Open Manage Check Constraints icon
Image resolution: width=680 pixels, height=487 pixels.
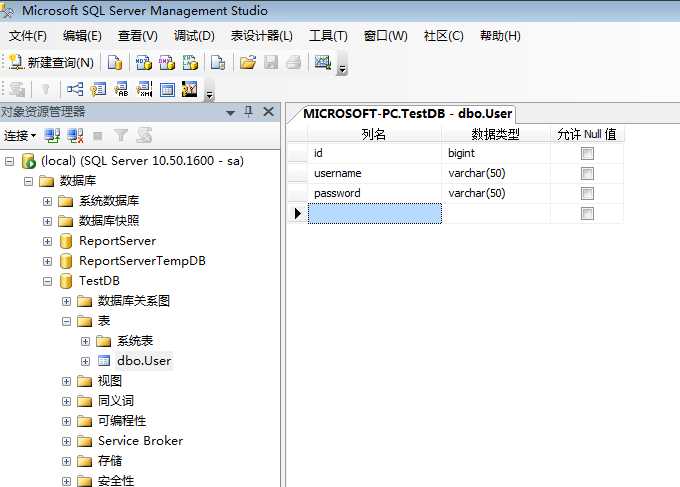tap(167, 90)
